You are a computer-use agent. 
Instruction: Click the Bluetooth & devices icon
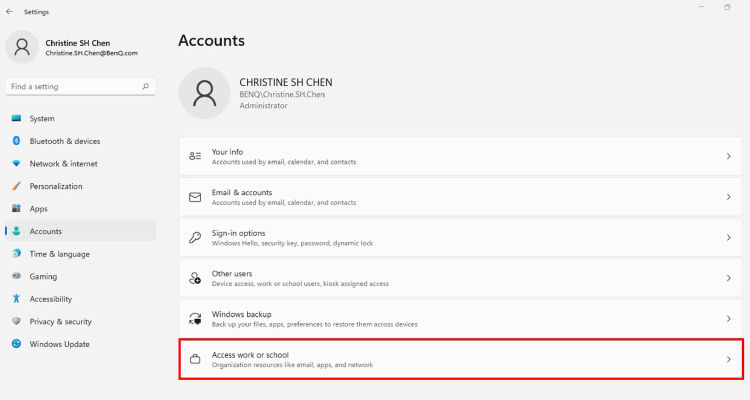point(16,141)
